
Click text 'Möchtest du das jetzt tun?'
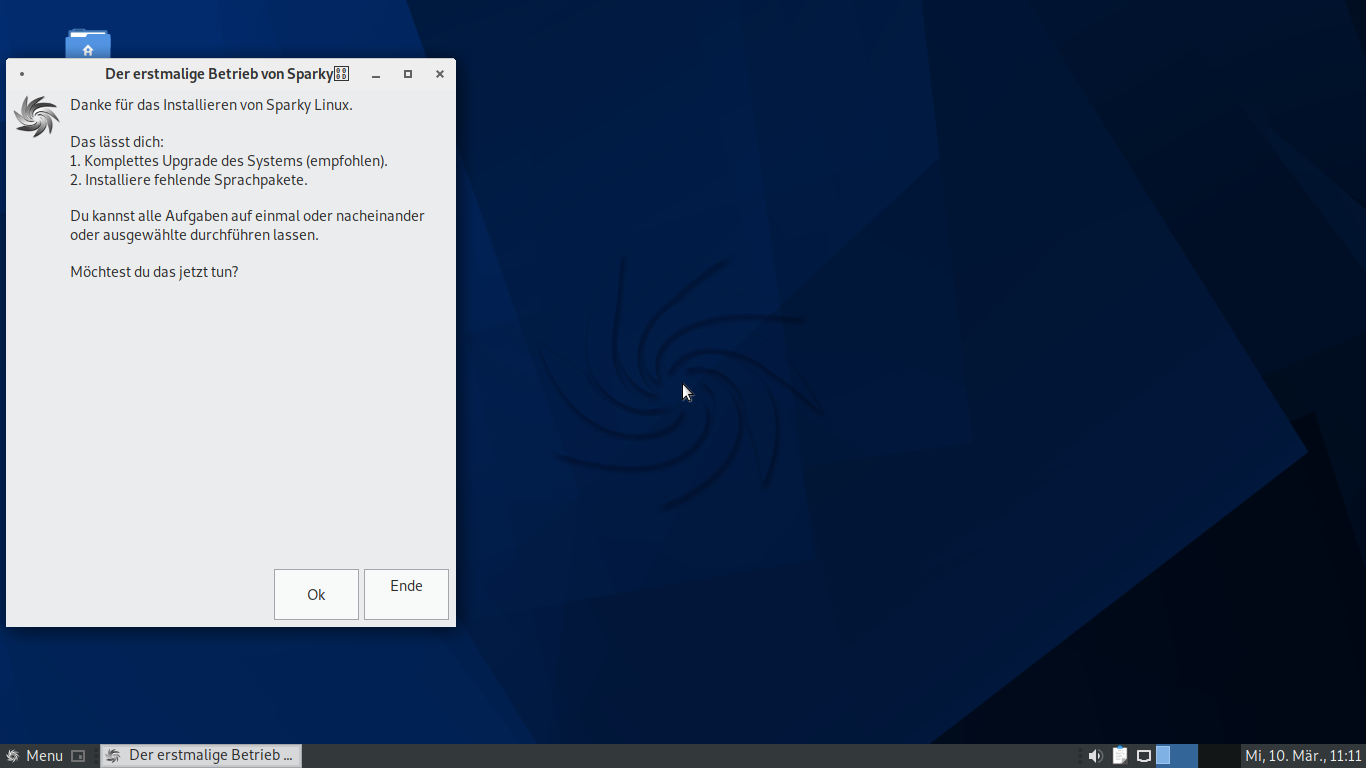pyautogui.click(x=154, y=271)
